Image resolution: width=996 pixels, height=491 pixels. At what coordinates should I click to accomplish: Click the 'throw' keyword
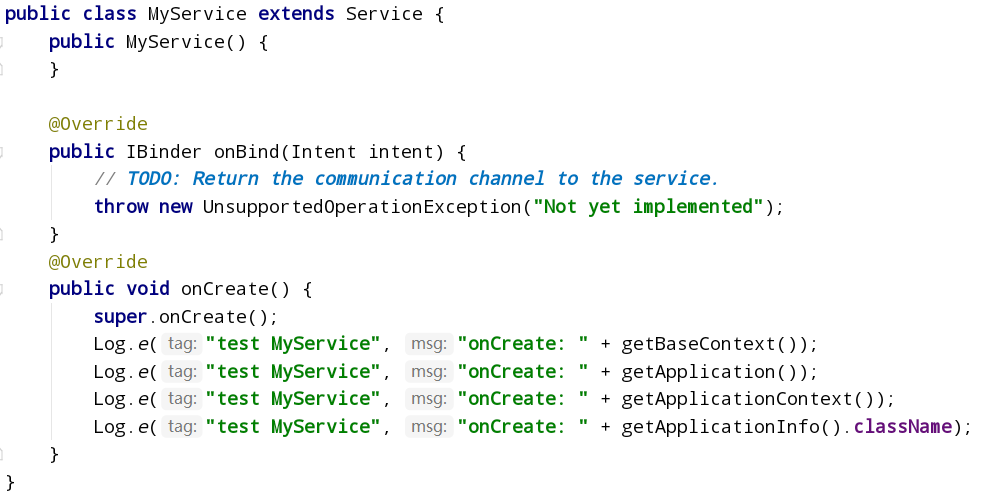(x=121, y=207)
